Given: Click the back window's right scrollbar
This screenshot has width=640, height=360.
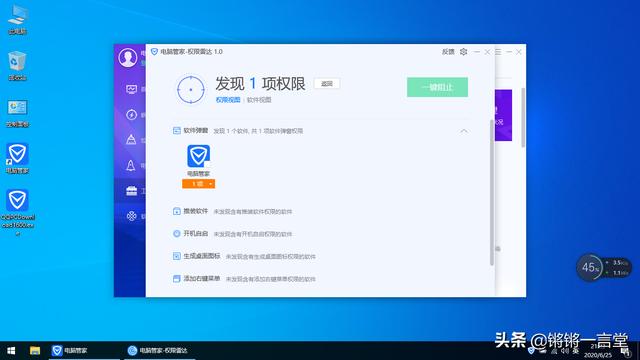Looking at the screenshot, I should click(523, 118).
